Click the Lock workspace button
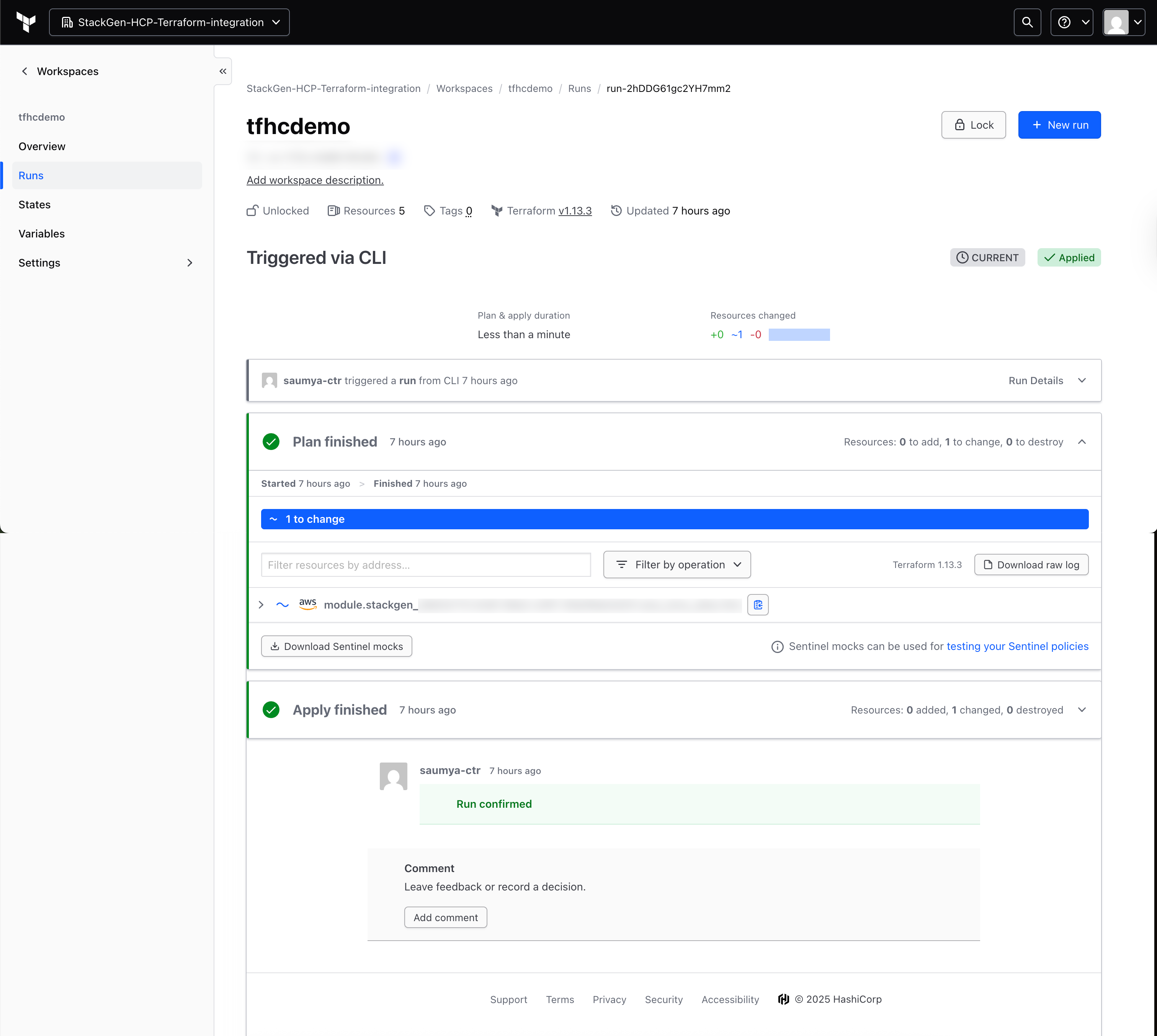This screenshot has height=1036, width=1157. (x=973, y=124)
